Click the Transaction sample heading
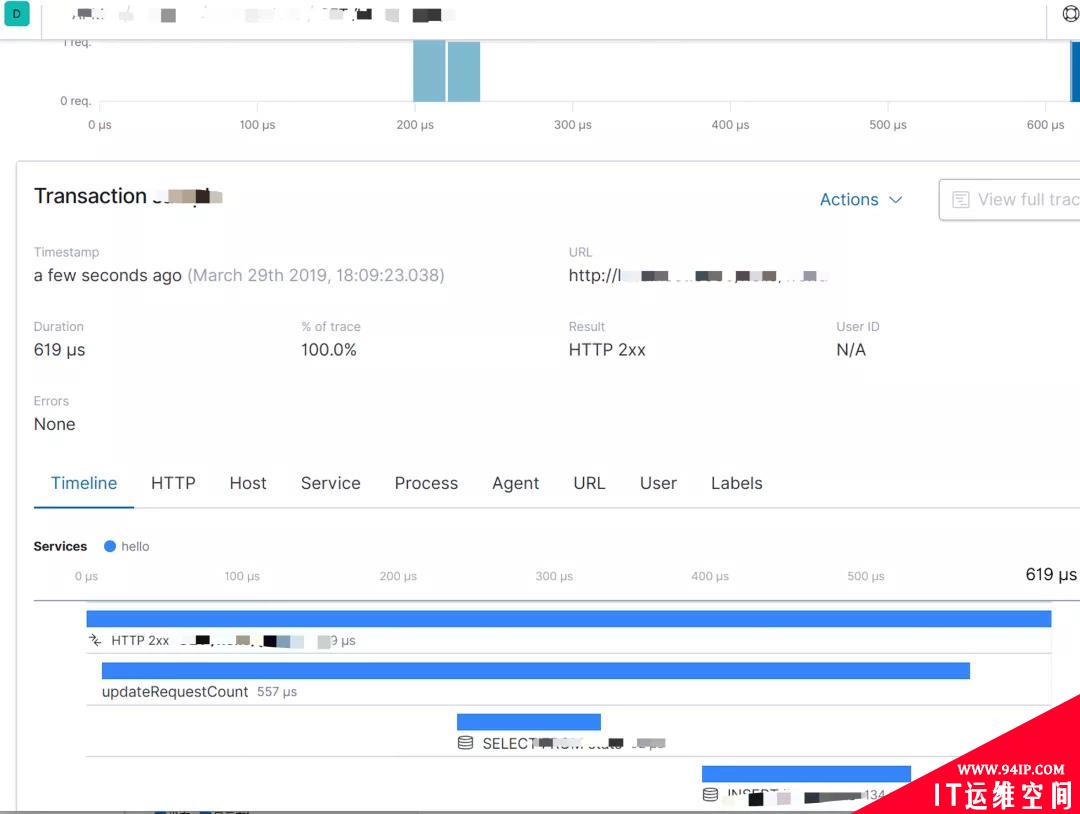 [128, 196]
